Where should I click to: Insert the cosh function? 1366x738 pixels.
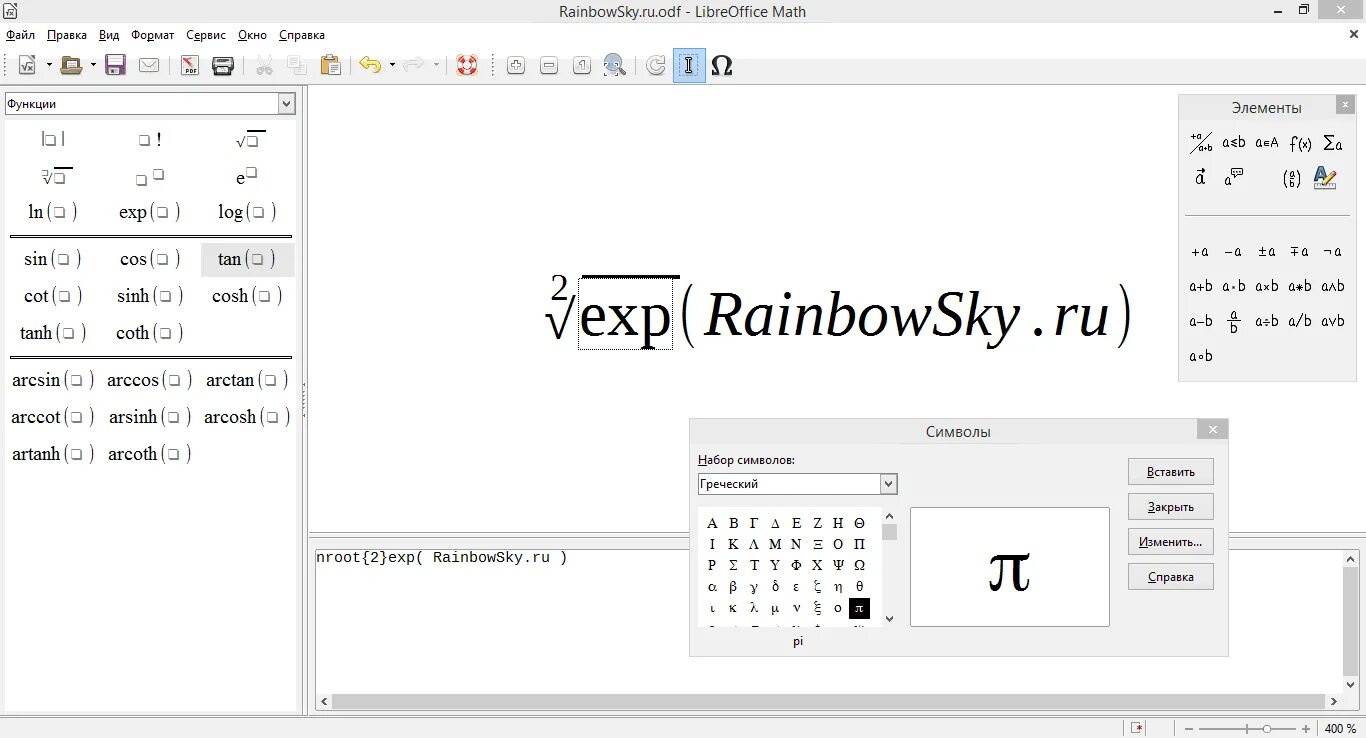[x=247, y=296]
